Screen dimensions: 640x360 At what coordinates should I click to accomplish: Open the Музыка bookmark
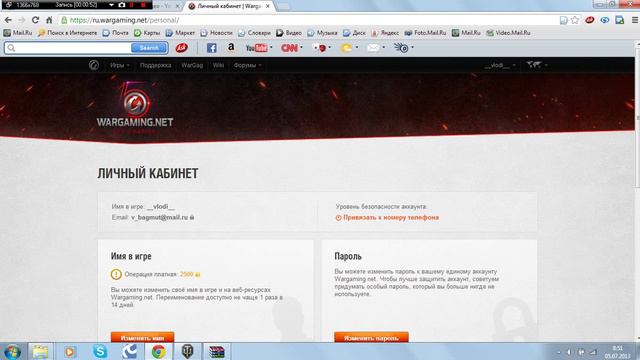(322, 33)
